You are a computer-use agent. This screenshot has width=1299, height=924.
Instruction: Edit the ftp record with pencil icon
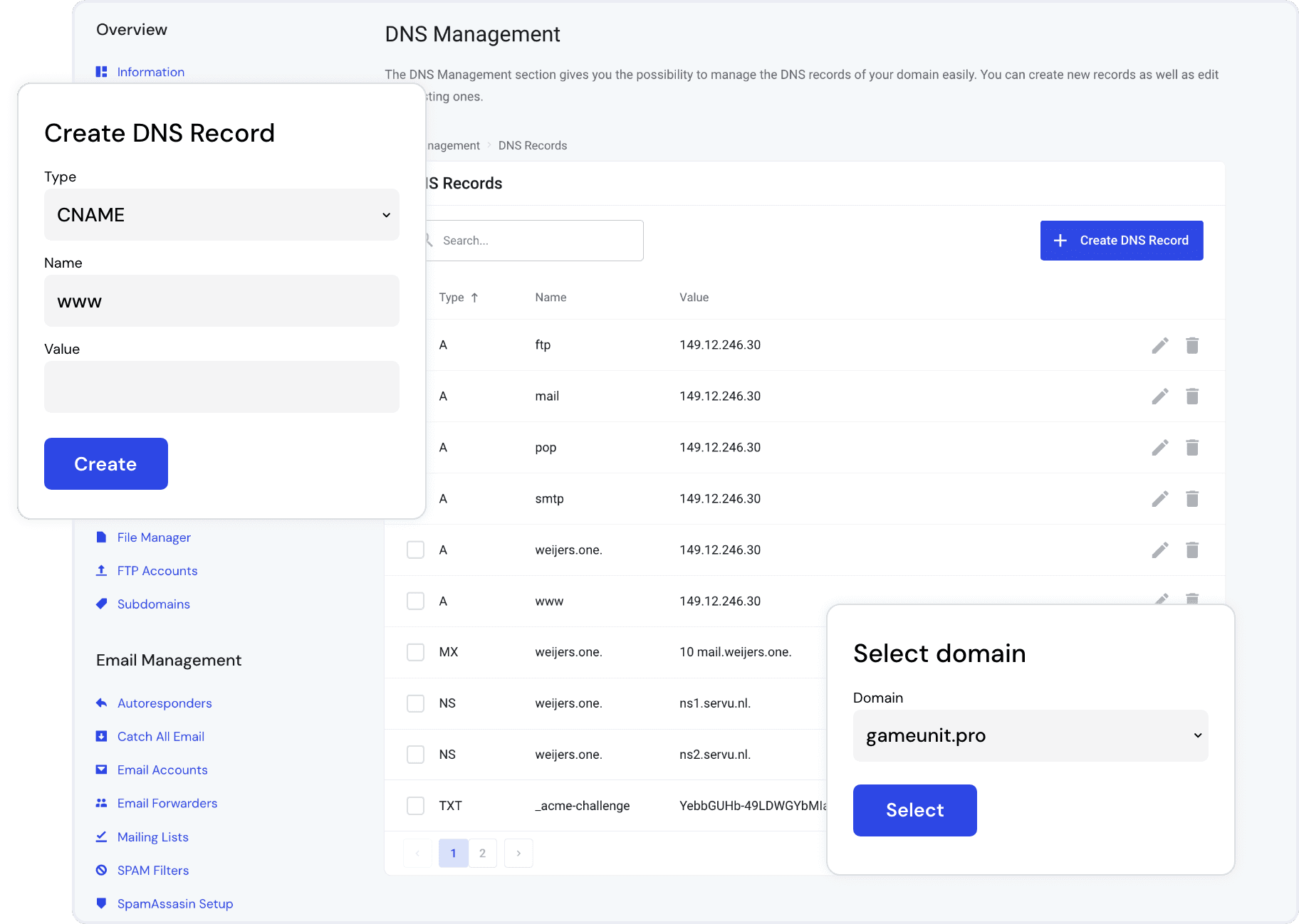[x=1160, y=345]
